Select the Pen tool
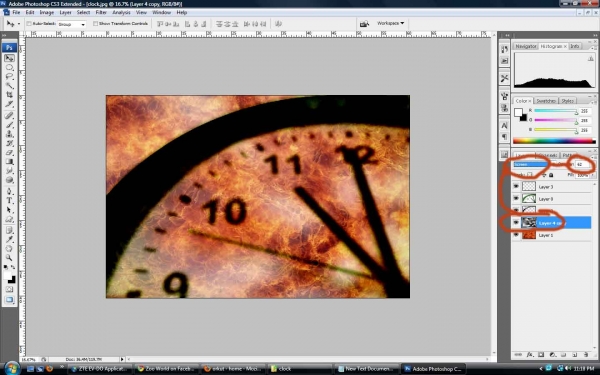 coord(9,192)
